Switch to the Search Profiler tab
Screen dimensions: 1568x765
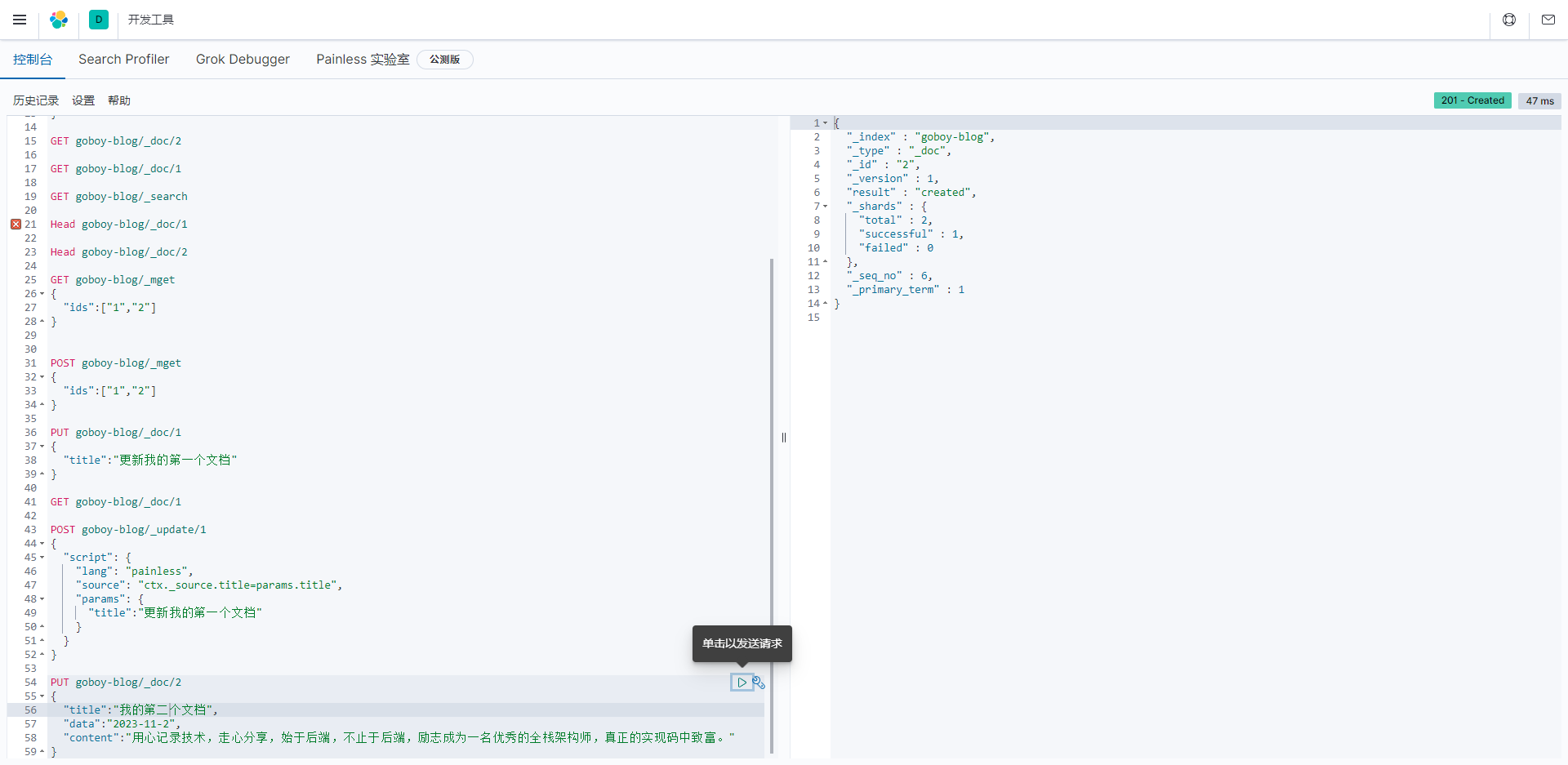click(124, 60)
